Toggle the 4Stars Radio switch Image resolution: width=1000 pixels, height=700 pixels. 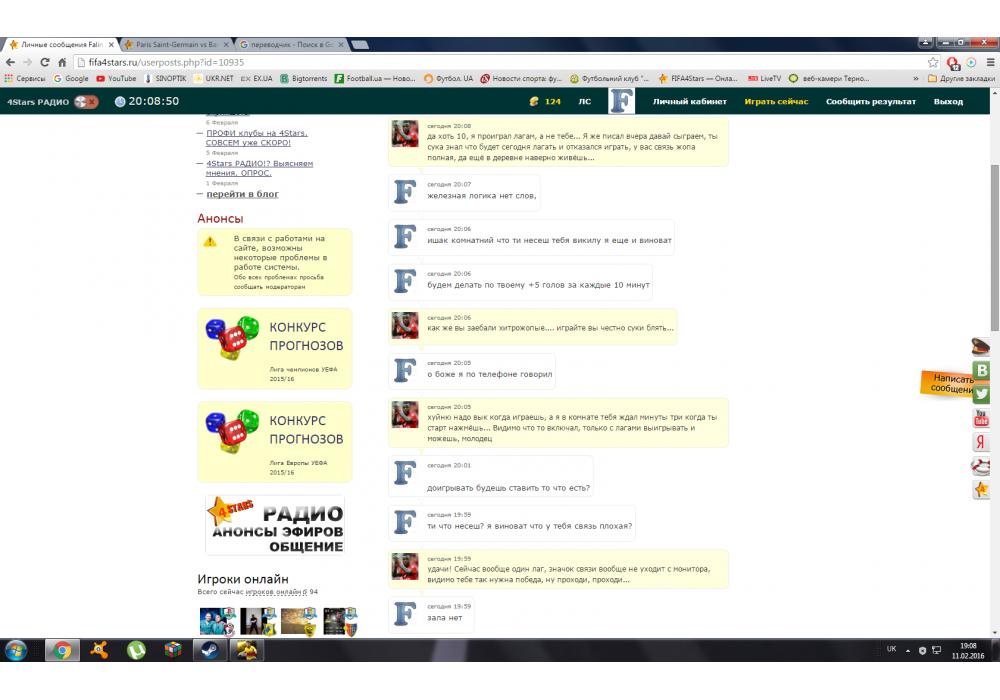(86, 101)
